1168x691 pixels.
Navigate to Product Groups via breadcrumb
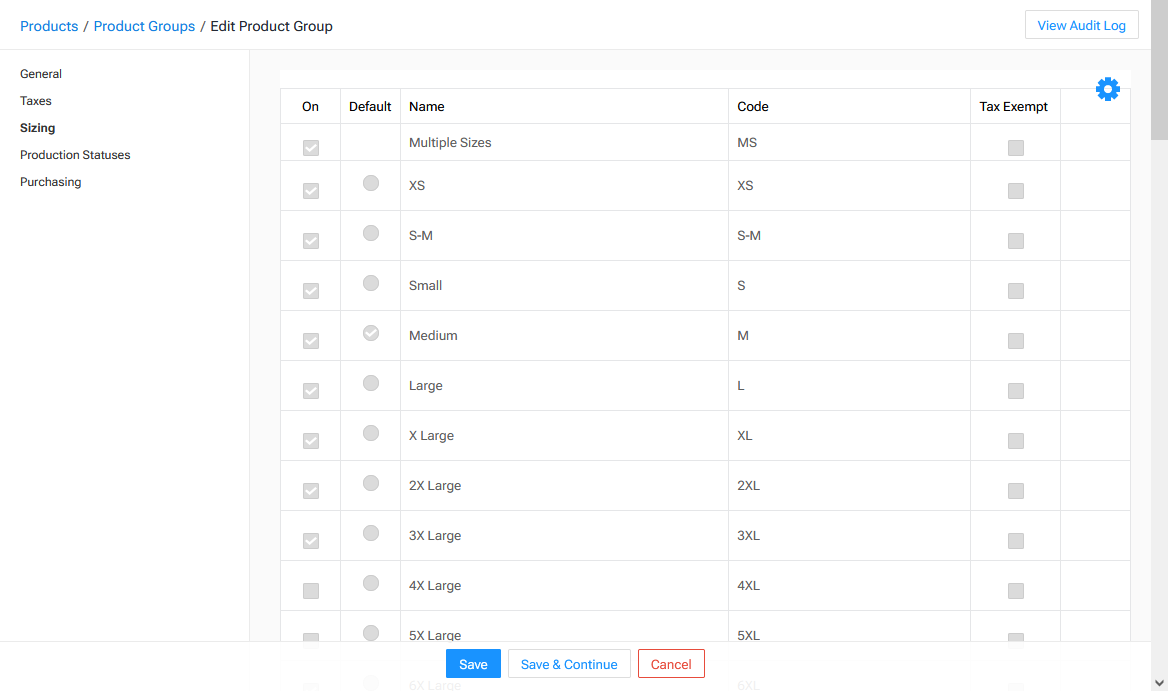tap(144, 26)
